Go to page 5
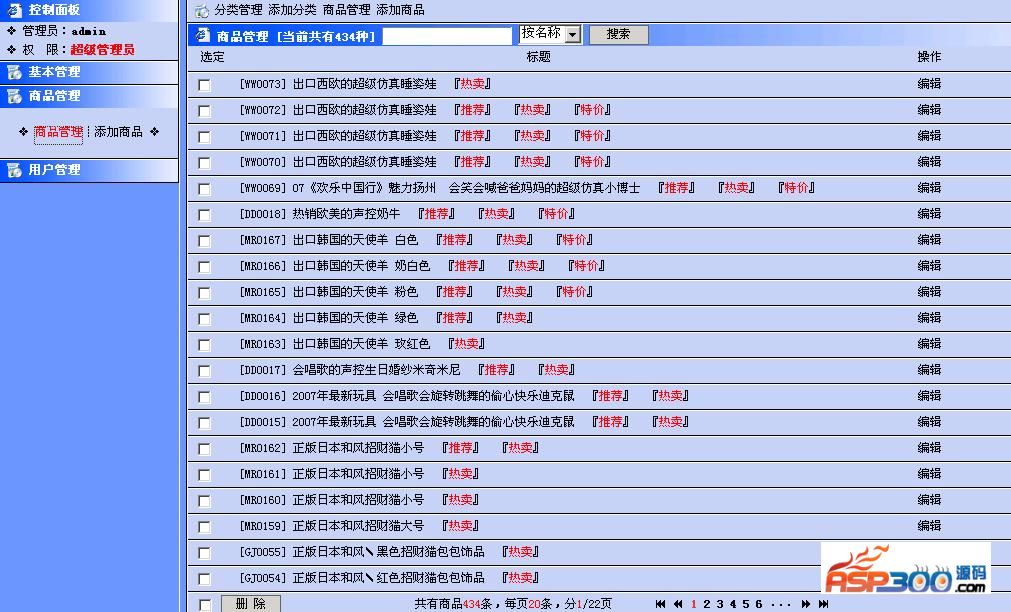Viewport: 1011px width, 612px height. point(745,604)
